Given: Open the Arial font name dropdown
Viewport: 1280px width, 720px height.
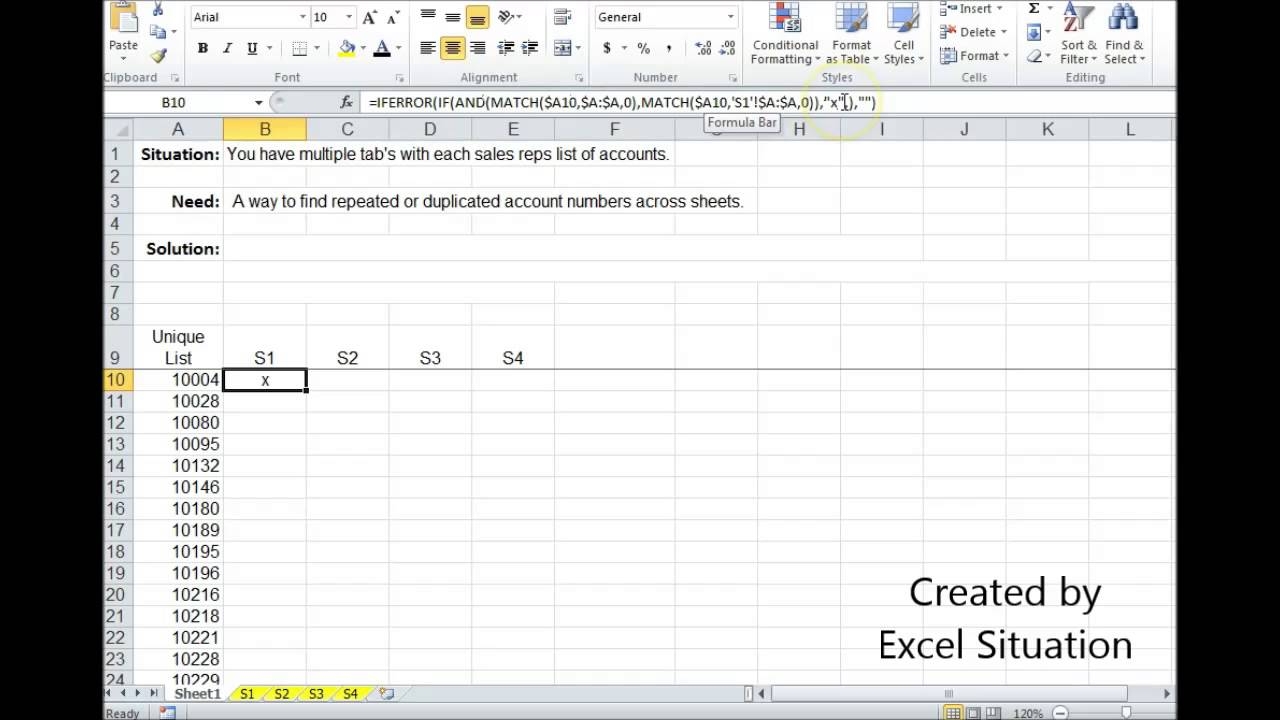Looking at the screenshot, I should (x=302, y=17).
